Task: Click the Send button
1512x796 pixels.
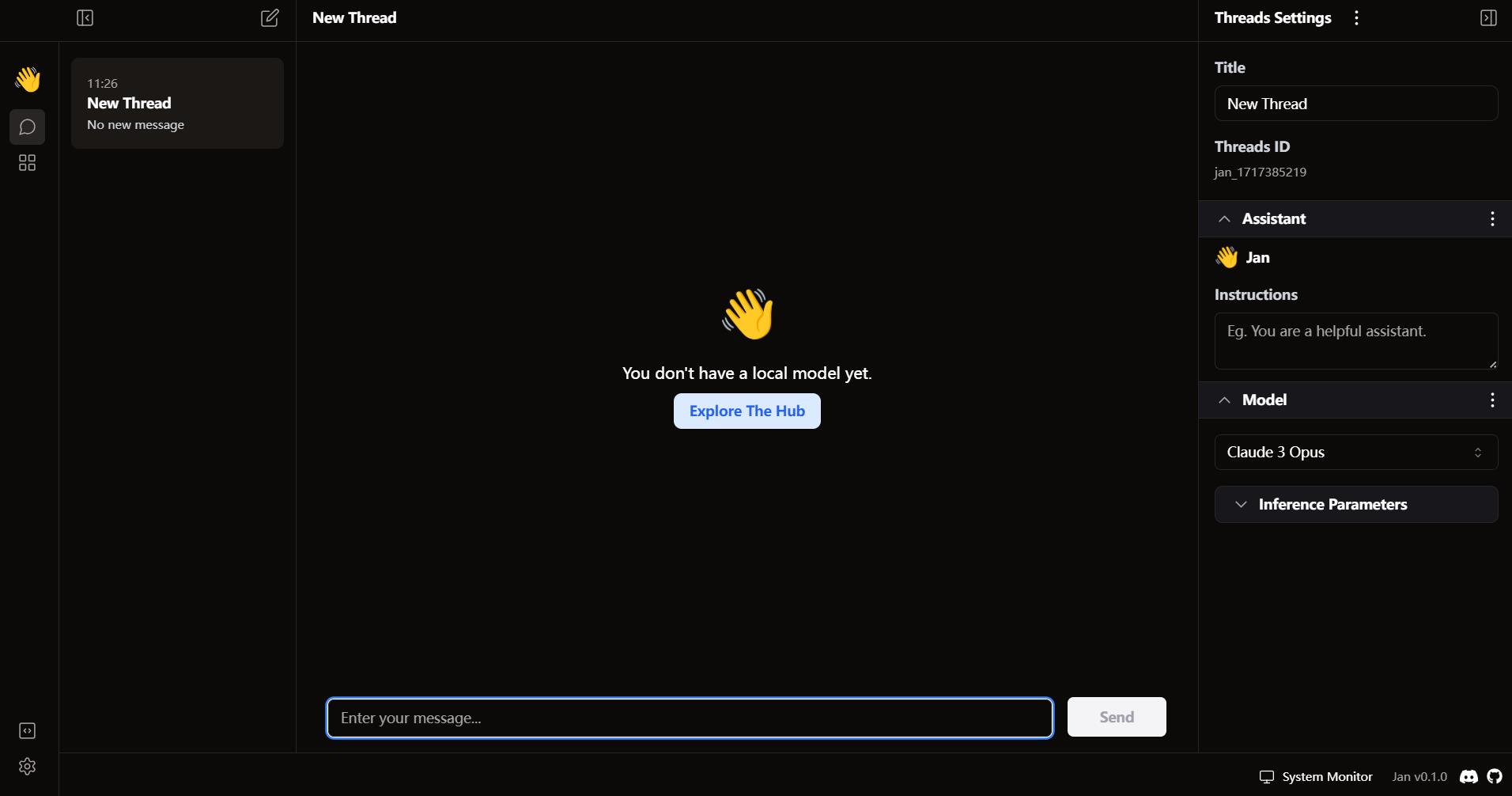Action: point(1117,717)
